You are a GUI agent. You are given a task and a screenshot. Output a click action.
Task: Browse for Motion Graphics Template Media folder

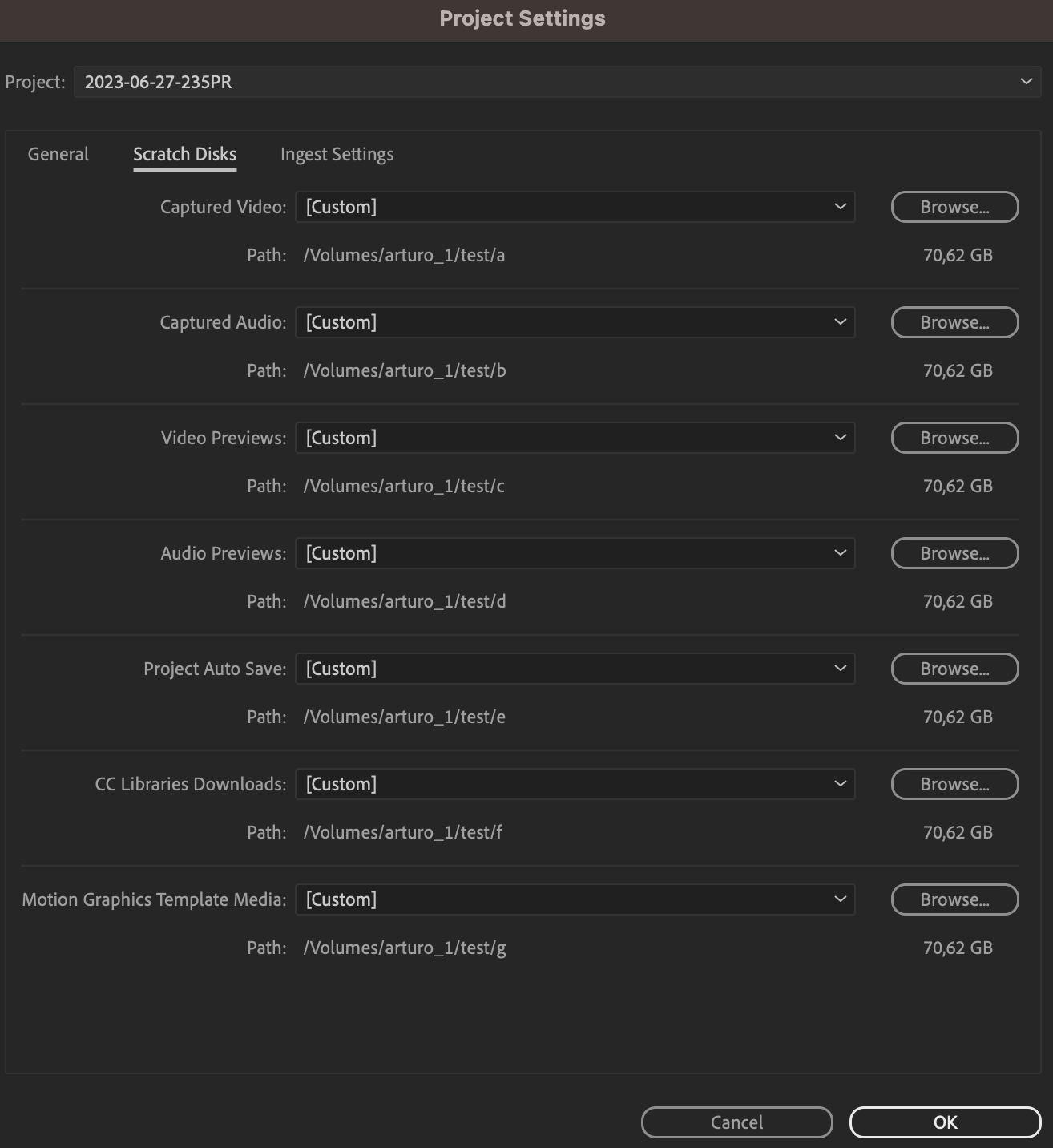tap(954, 899)
